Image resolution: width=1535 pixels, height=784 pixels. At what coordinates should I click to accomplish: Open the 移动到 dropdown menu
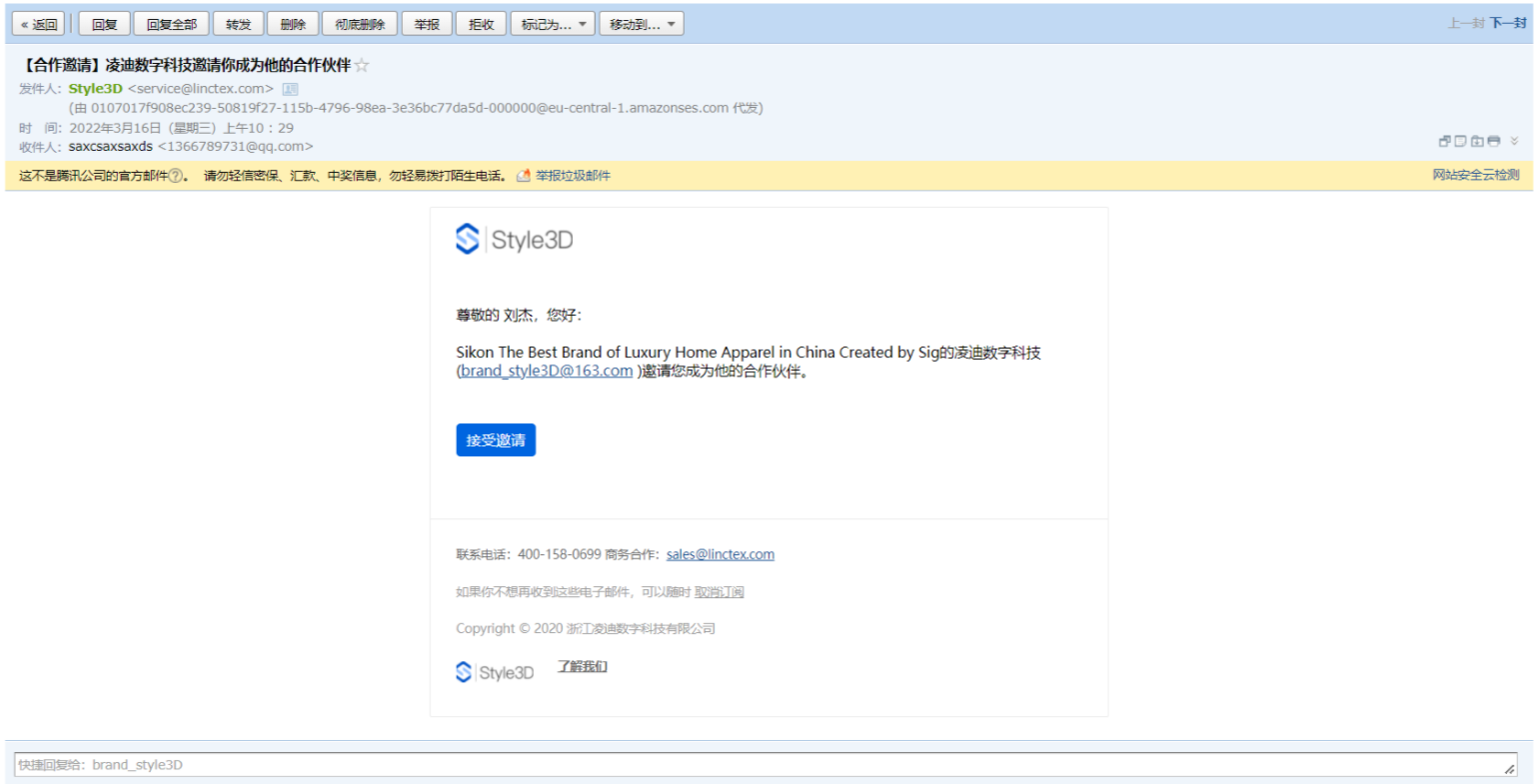tap(642, 24)
